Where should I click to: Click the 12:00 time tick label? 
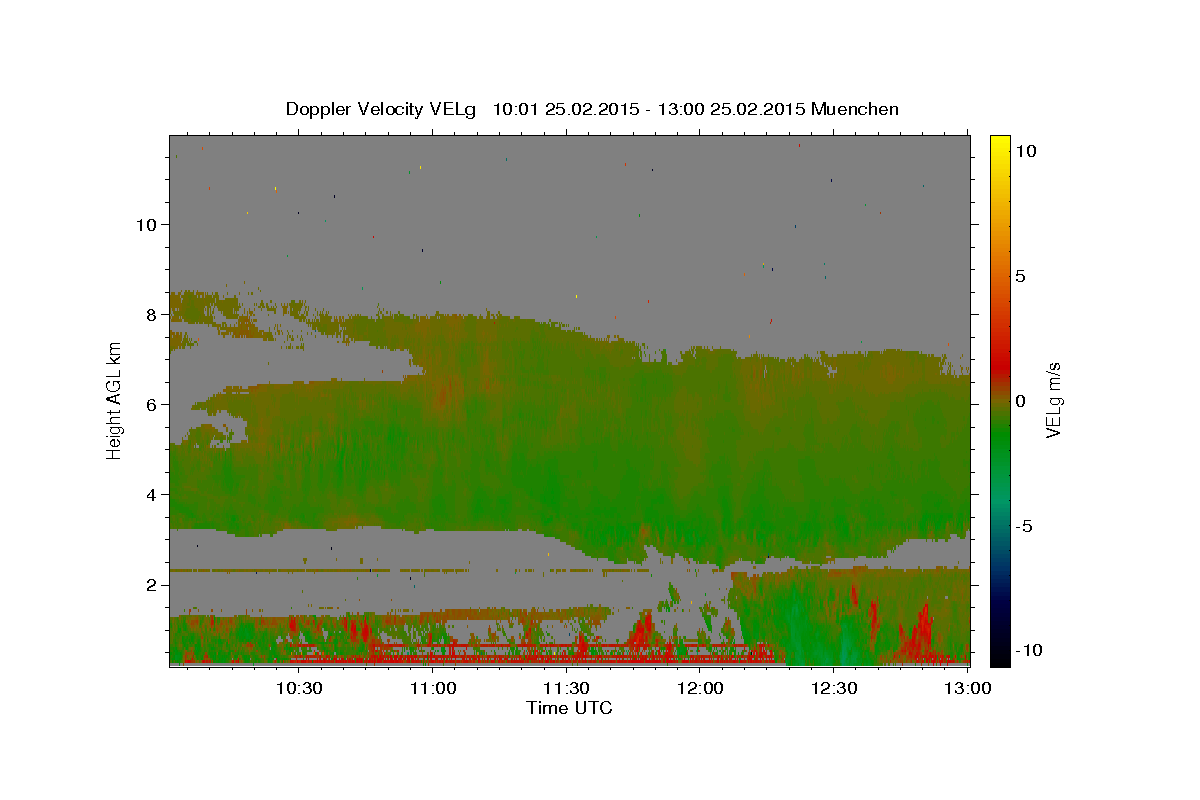click(x=700, y=688)
